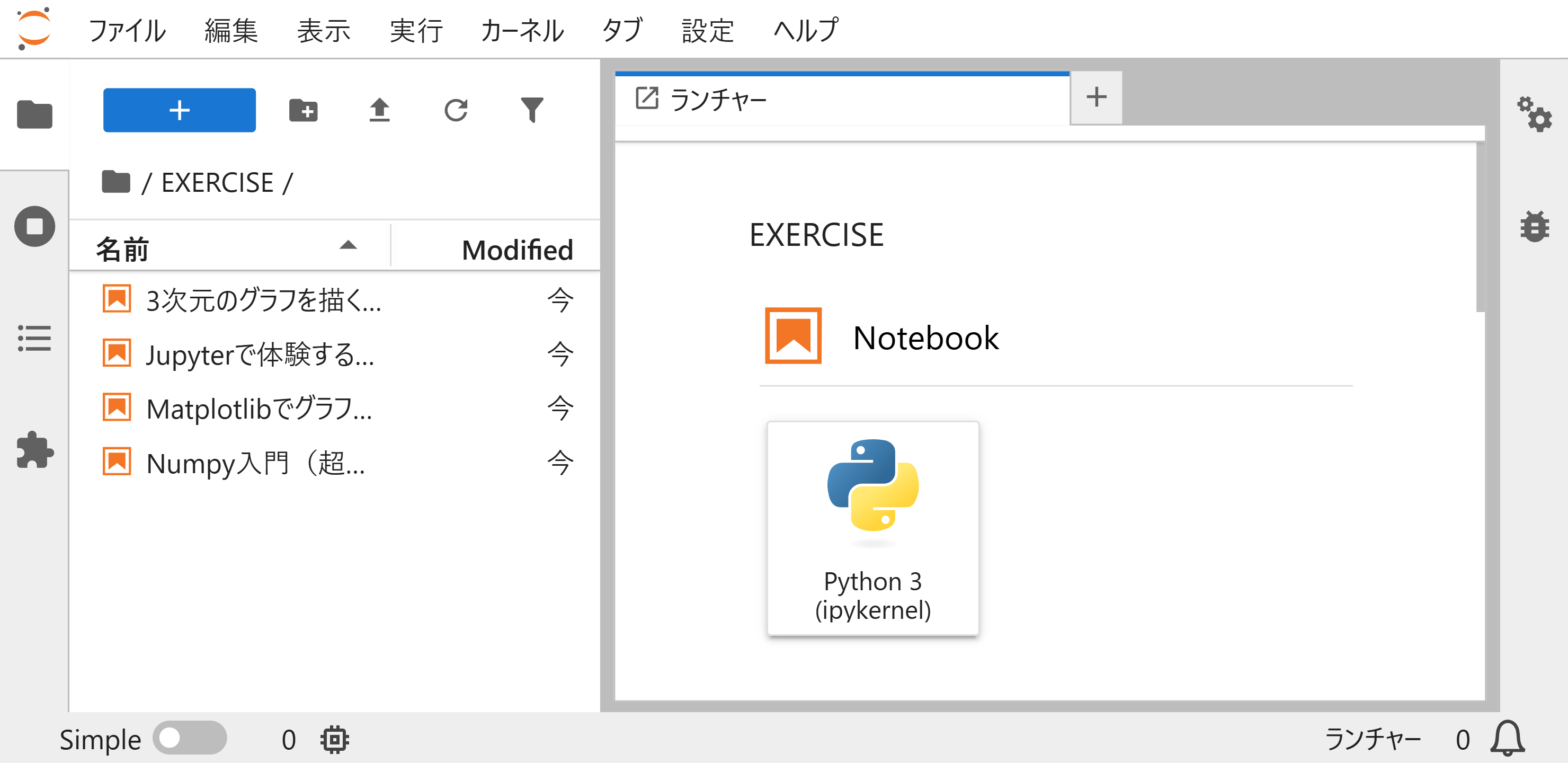This screenshot has height=763, width=1568.
Task: Create a new folder in the file browser
Action: click(304, 110)
